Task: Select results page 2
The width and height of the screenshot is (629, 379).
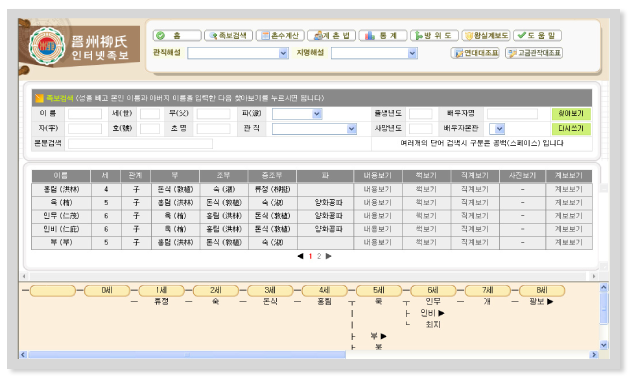Action: click(319, 256)
